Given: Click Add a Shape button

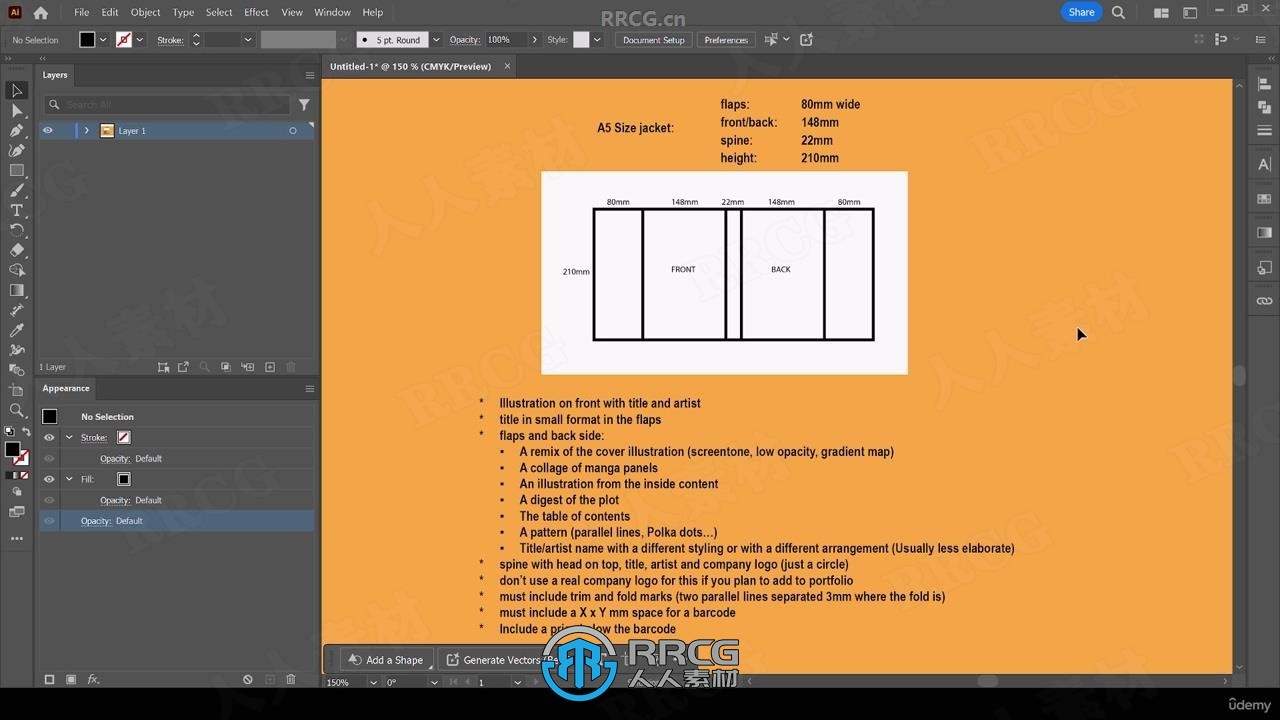Looking at the screenshot, I should (x=386, y=660).
